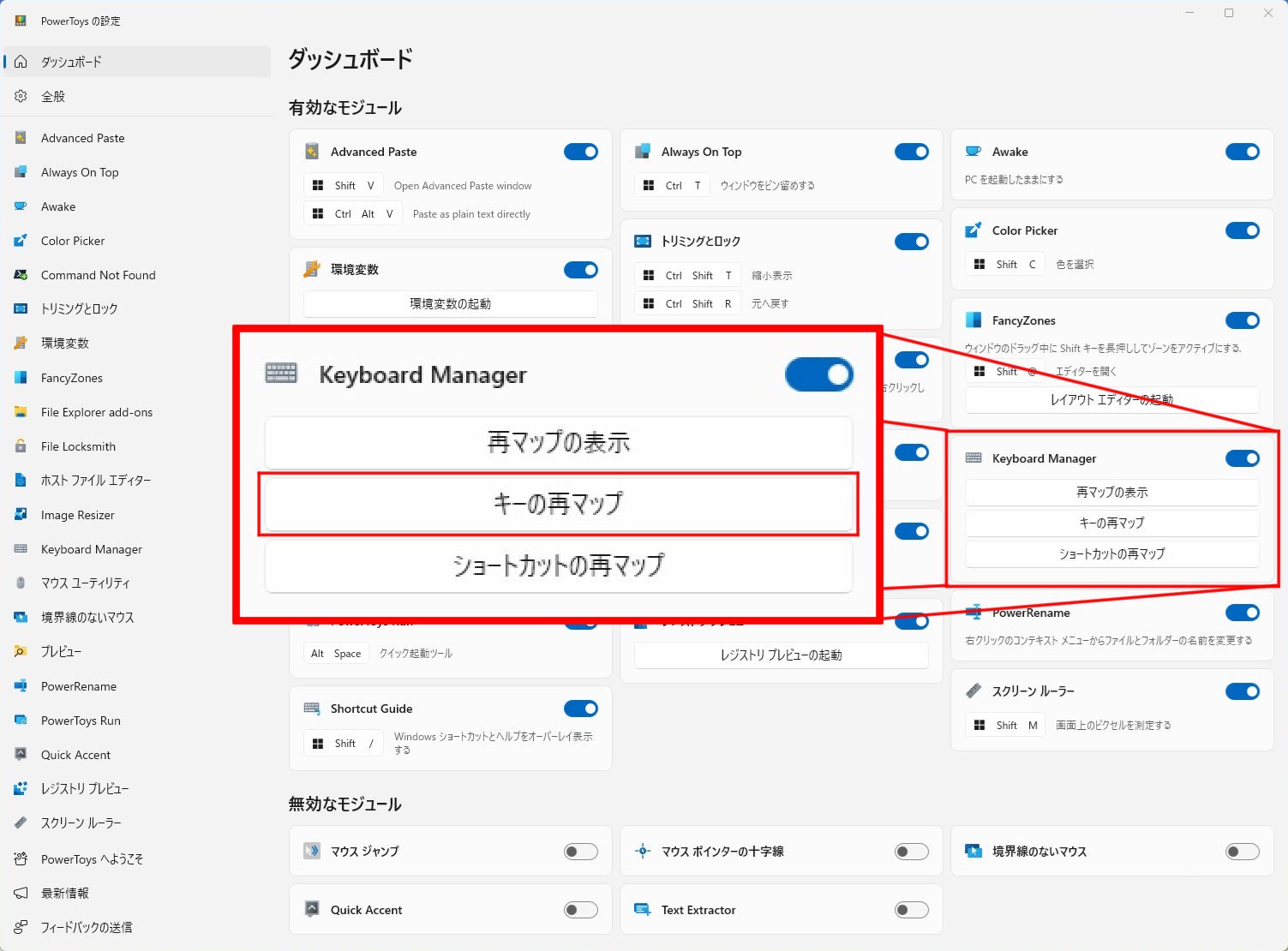
Task: Turn off the Always On Top toggle
Action: click(911, 152)
